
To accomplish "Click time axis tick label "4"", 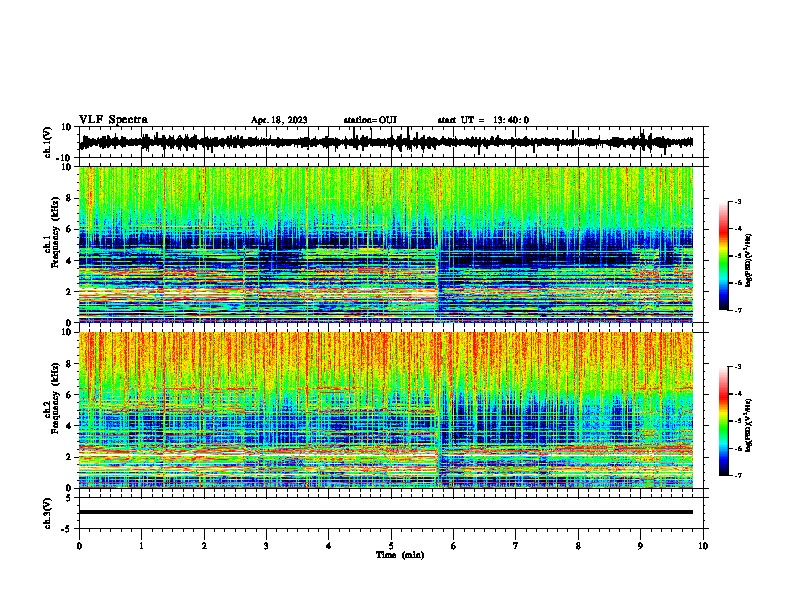I will tap(329, 546).
